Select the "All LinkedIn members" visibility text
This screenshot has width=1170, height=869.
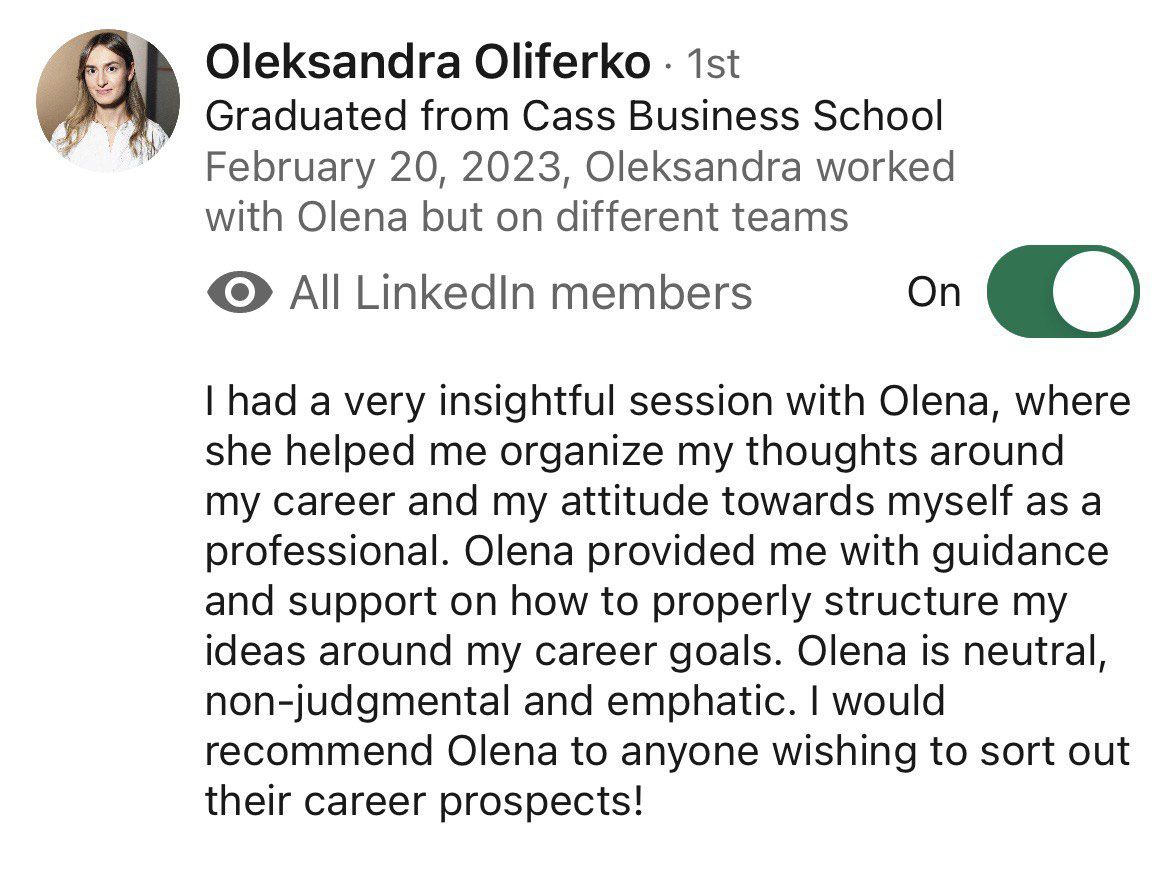[520, 293]
